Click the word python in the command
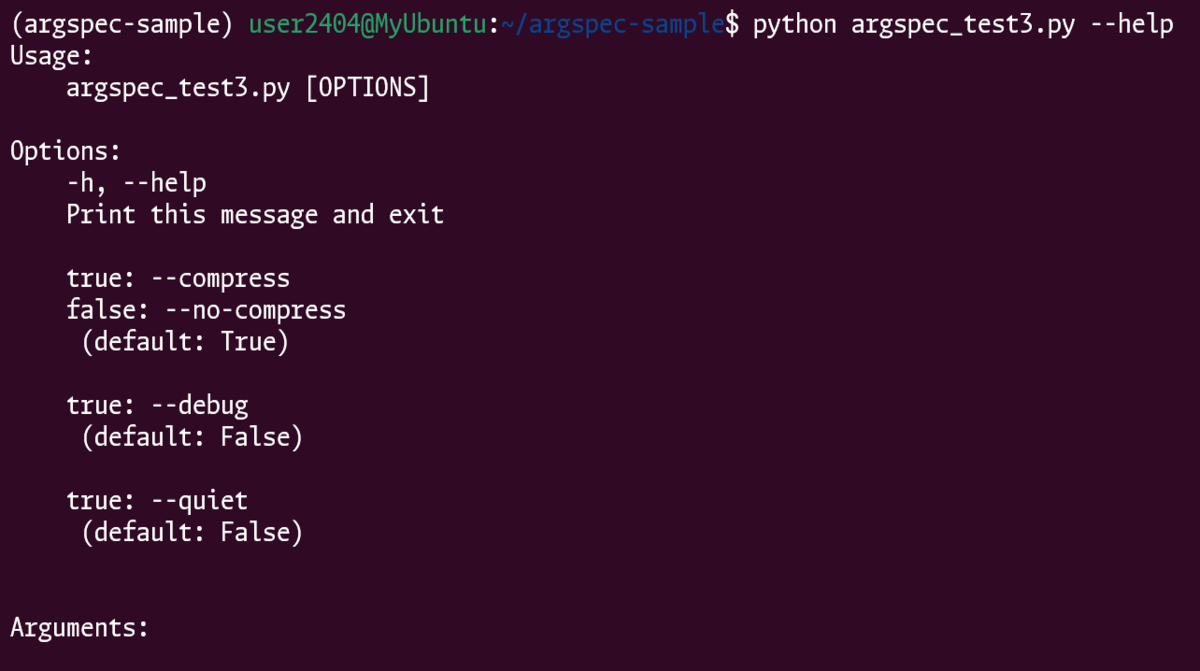The height and width of the screenshot is (671, 1200). pos(795,24)
